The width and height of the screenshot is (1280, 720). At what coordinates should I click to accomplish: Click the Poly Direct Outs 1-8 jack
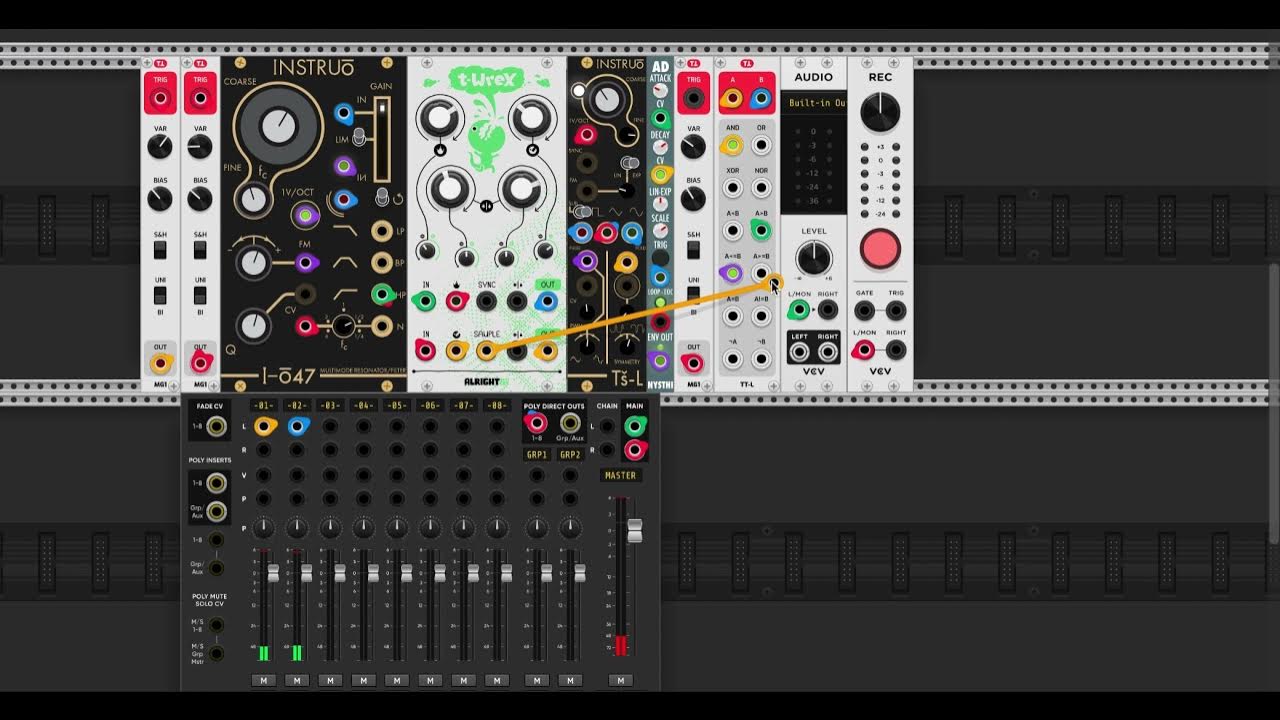click(537, 423)
